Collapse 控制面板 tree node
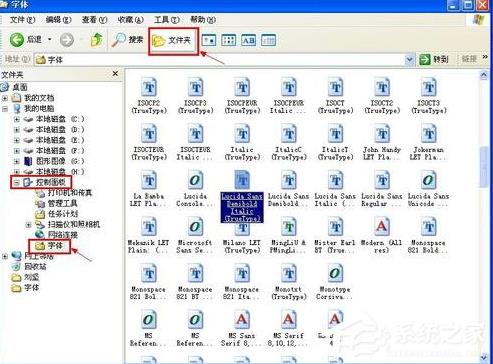This screenshot has width=493, height=364. [x=16, y=182]
